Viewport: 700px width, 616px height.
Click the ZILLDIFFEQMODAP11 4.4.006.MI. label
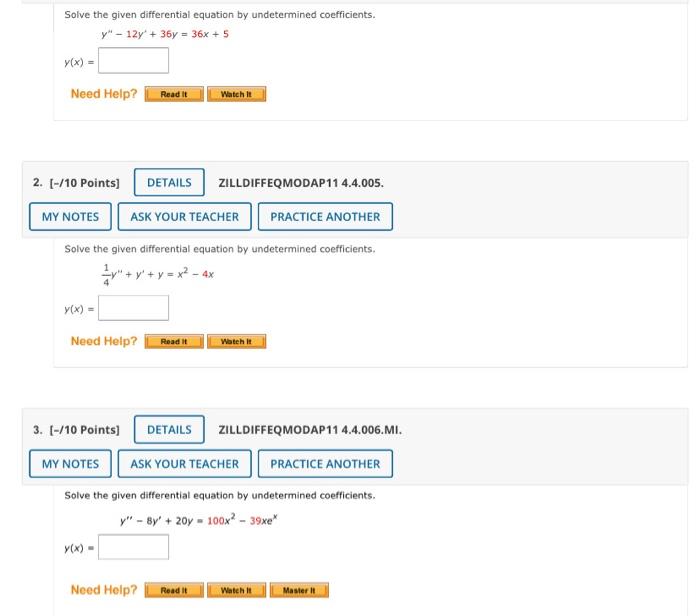pos(310,430)
